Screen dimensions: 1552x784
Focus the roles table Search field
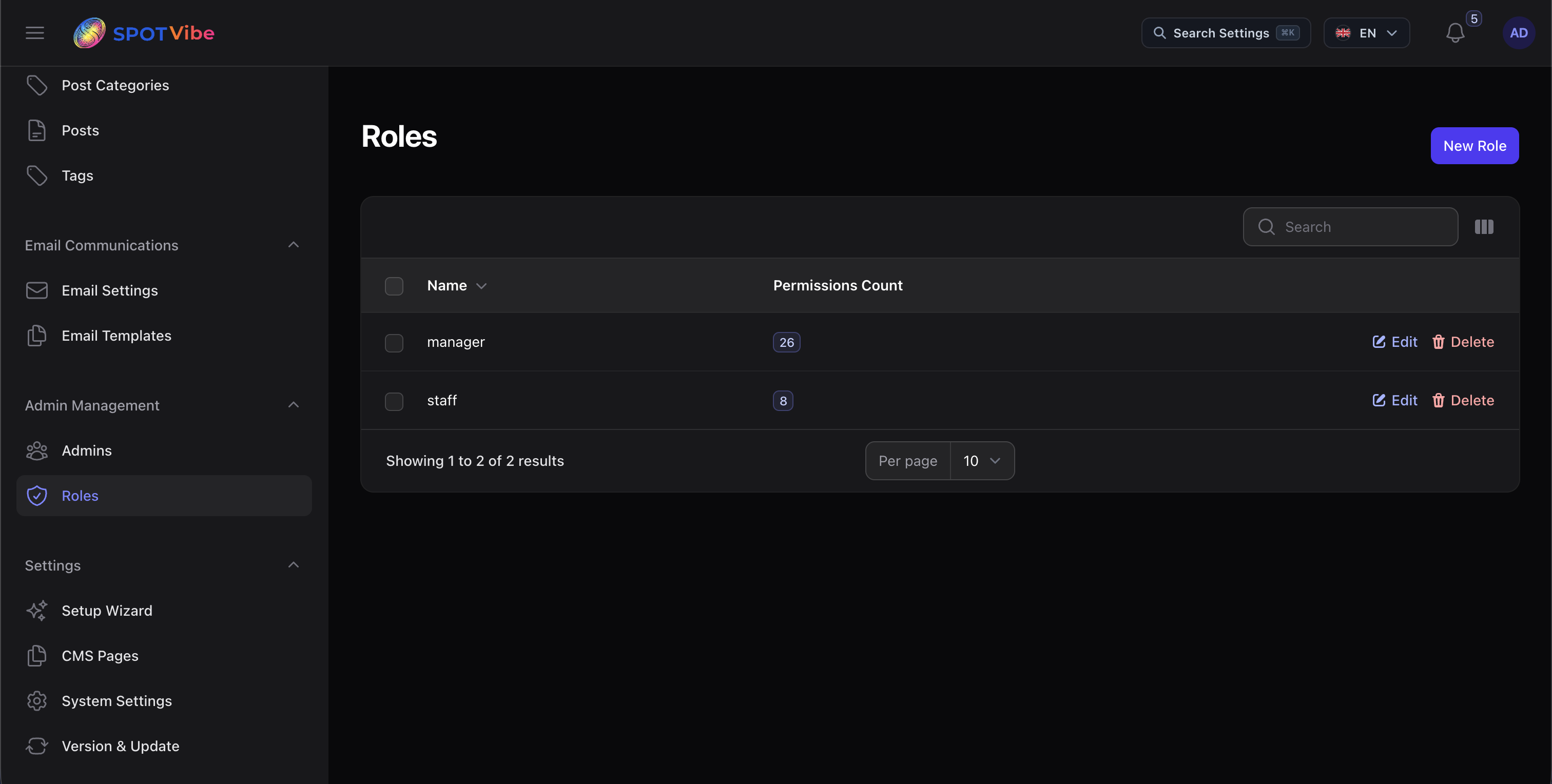click(1350, 227)
